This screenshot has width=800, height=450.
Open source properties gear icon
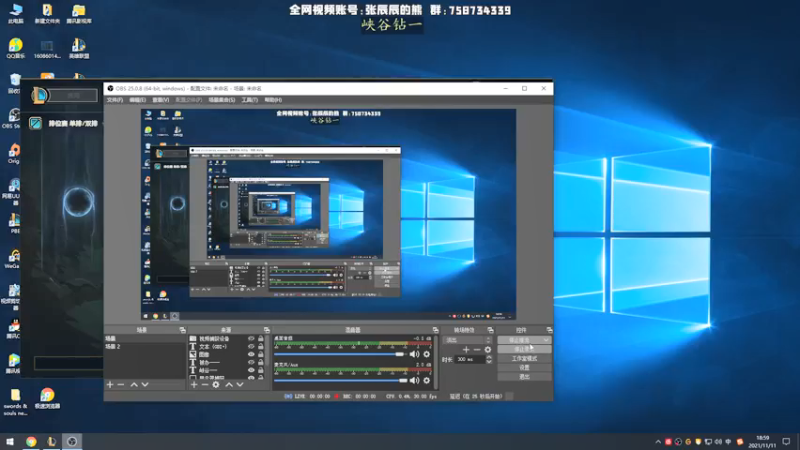216,384
